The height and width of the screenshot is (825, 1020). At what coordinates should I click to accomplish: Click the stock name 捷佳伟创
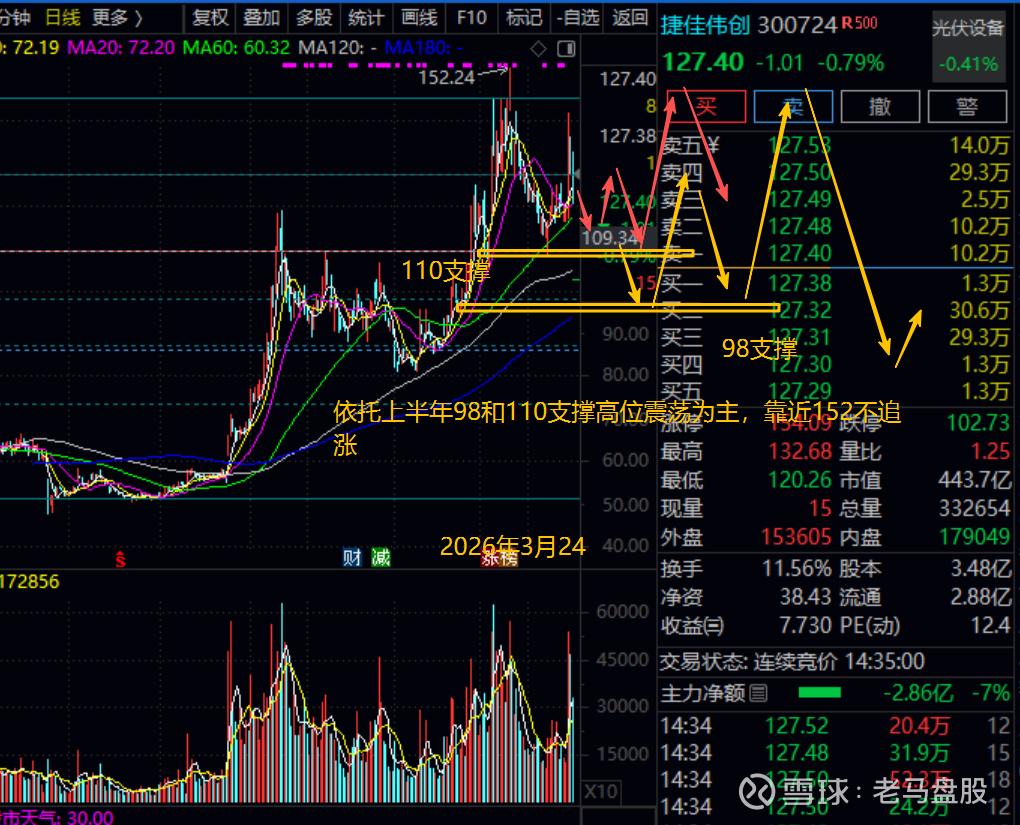[705, 25]
